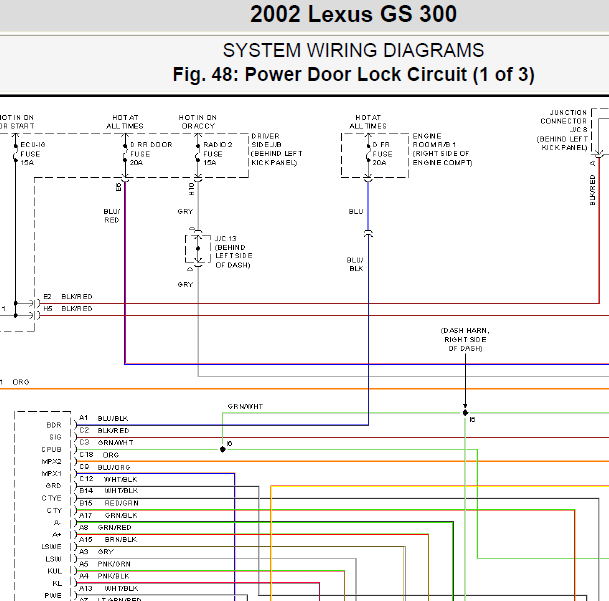Select the 'MPX1' pin name

click(52, 474)
